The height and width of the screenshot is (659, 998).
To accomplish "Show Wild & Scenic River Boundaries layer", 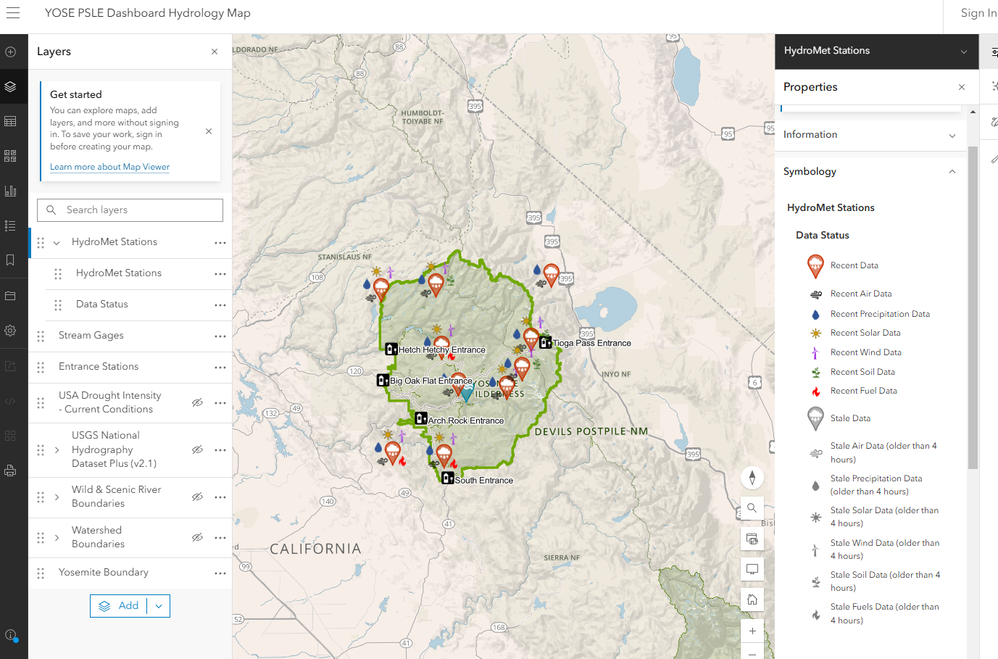I will tap(197, 497).
